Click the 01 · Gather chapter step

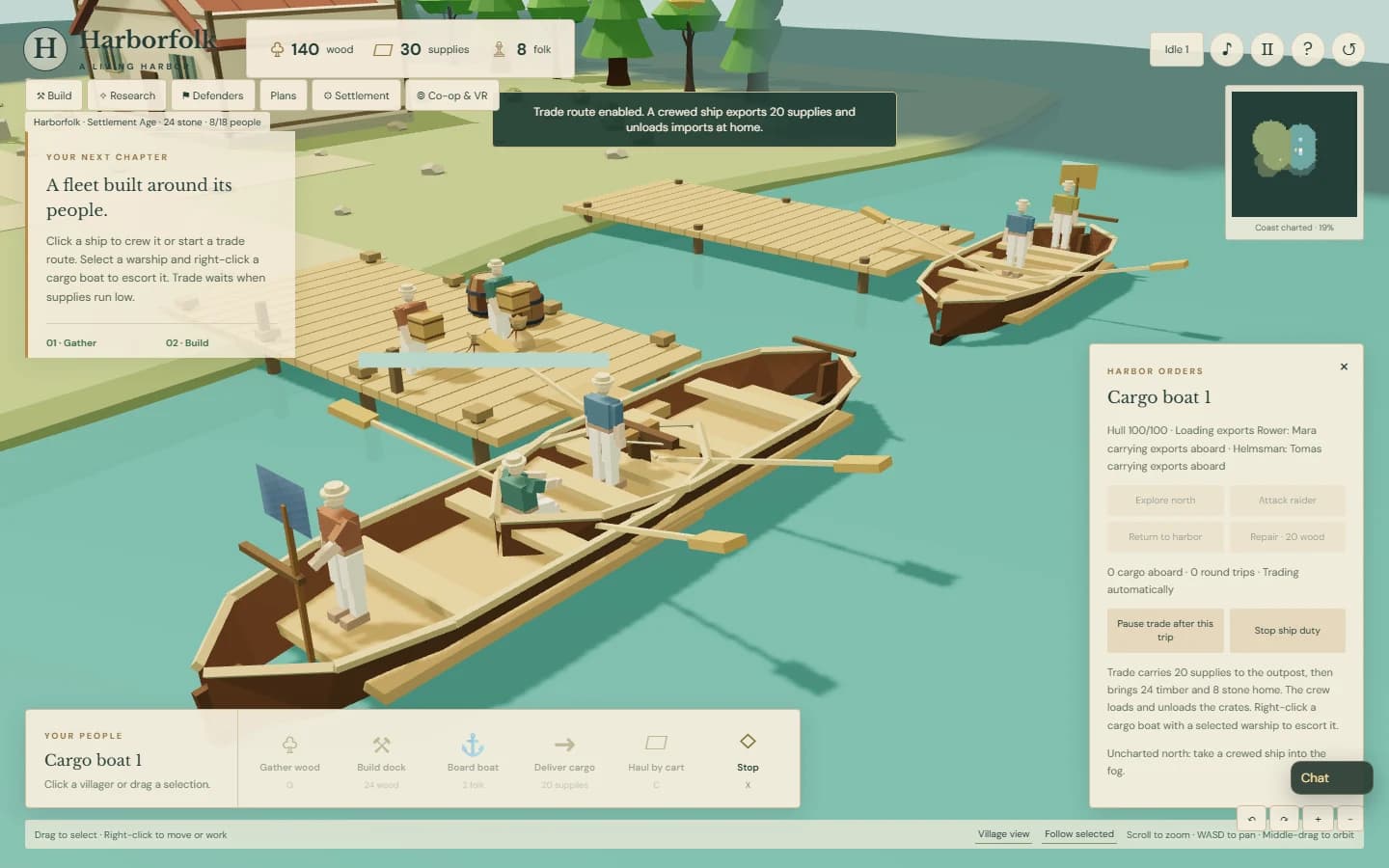pos(71,342)
